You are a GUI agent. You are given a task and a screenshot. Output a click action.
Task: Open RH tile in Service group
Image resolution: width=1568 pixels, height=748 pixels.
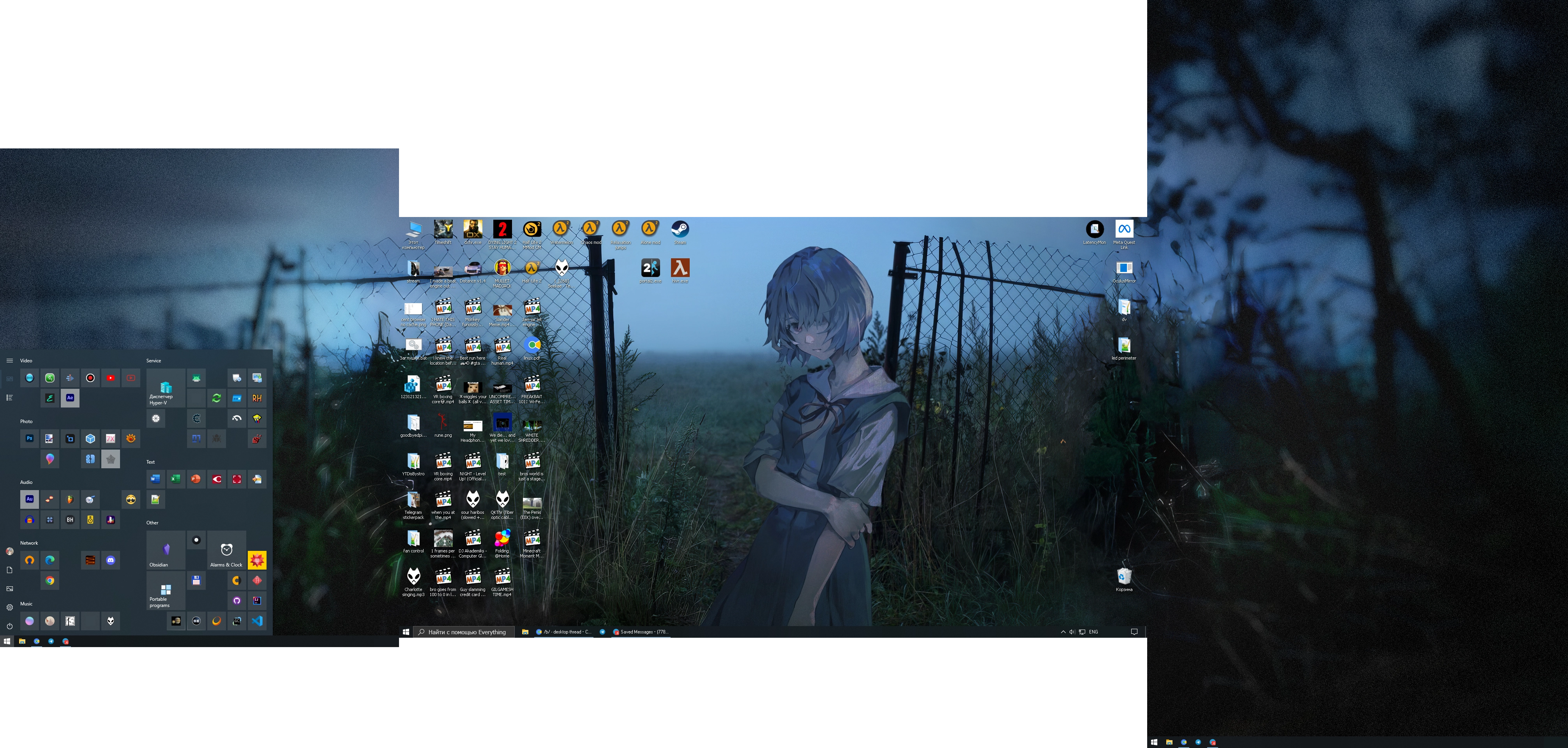coord(257,398)
